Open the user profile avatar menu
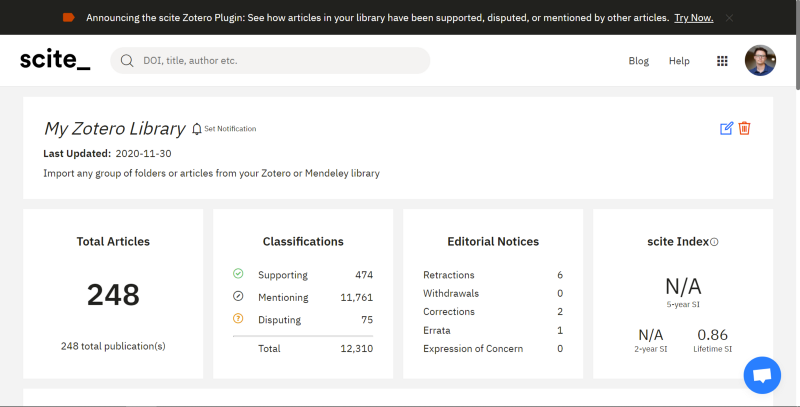This screenshot has height=407, width=800. click(x=760, y=61)
